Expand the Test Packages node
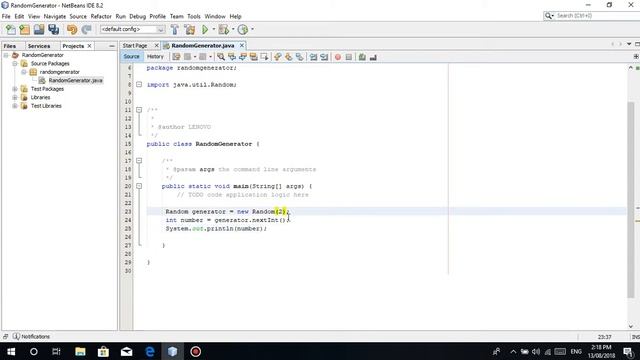This screenshot has width=640, height=360. pos(15,89)
